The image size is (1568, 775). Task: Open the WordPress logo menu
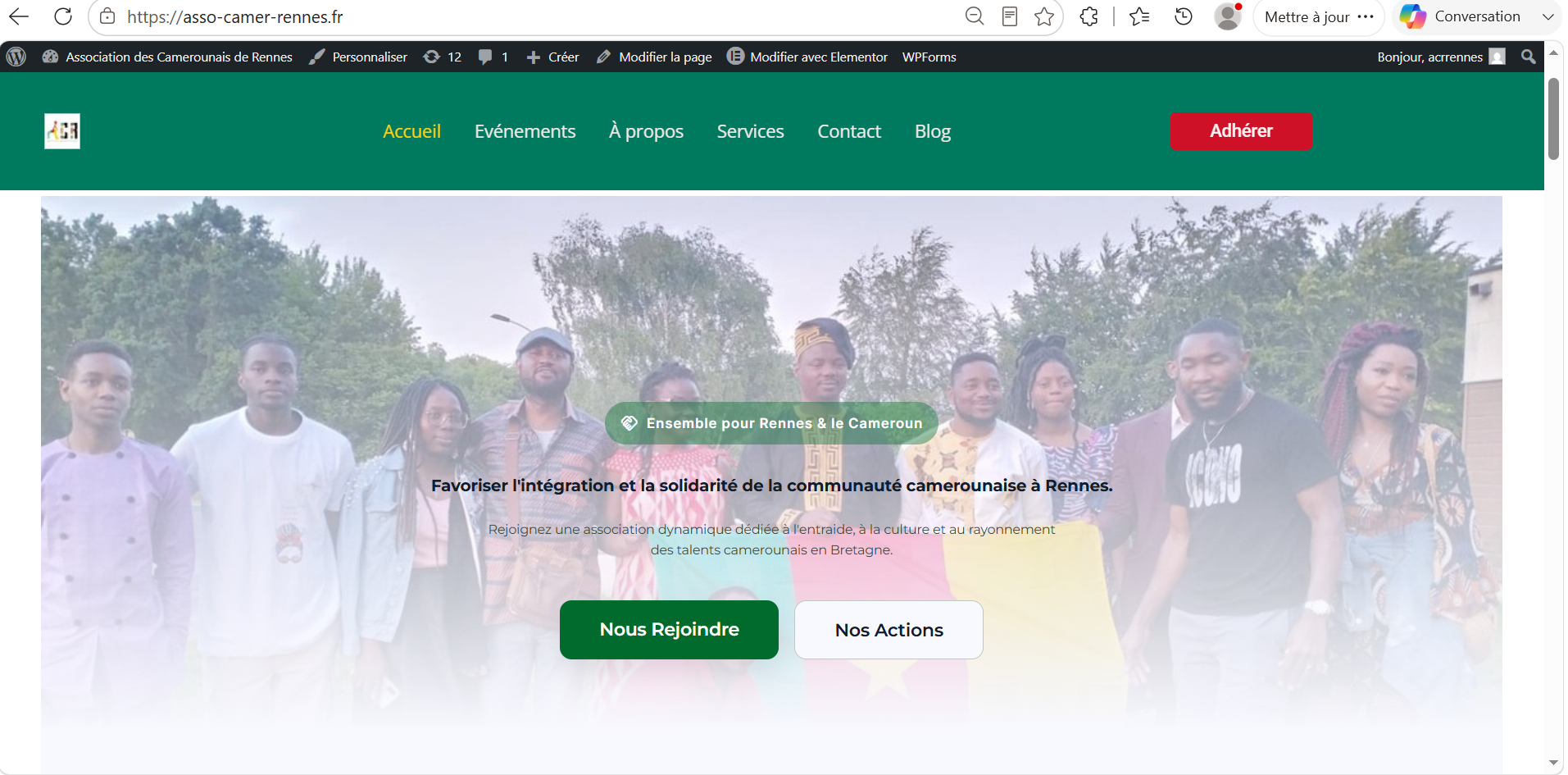16,57
